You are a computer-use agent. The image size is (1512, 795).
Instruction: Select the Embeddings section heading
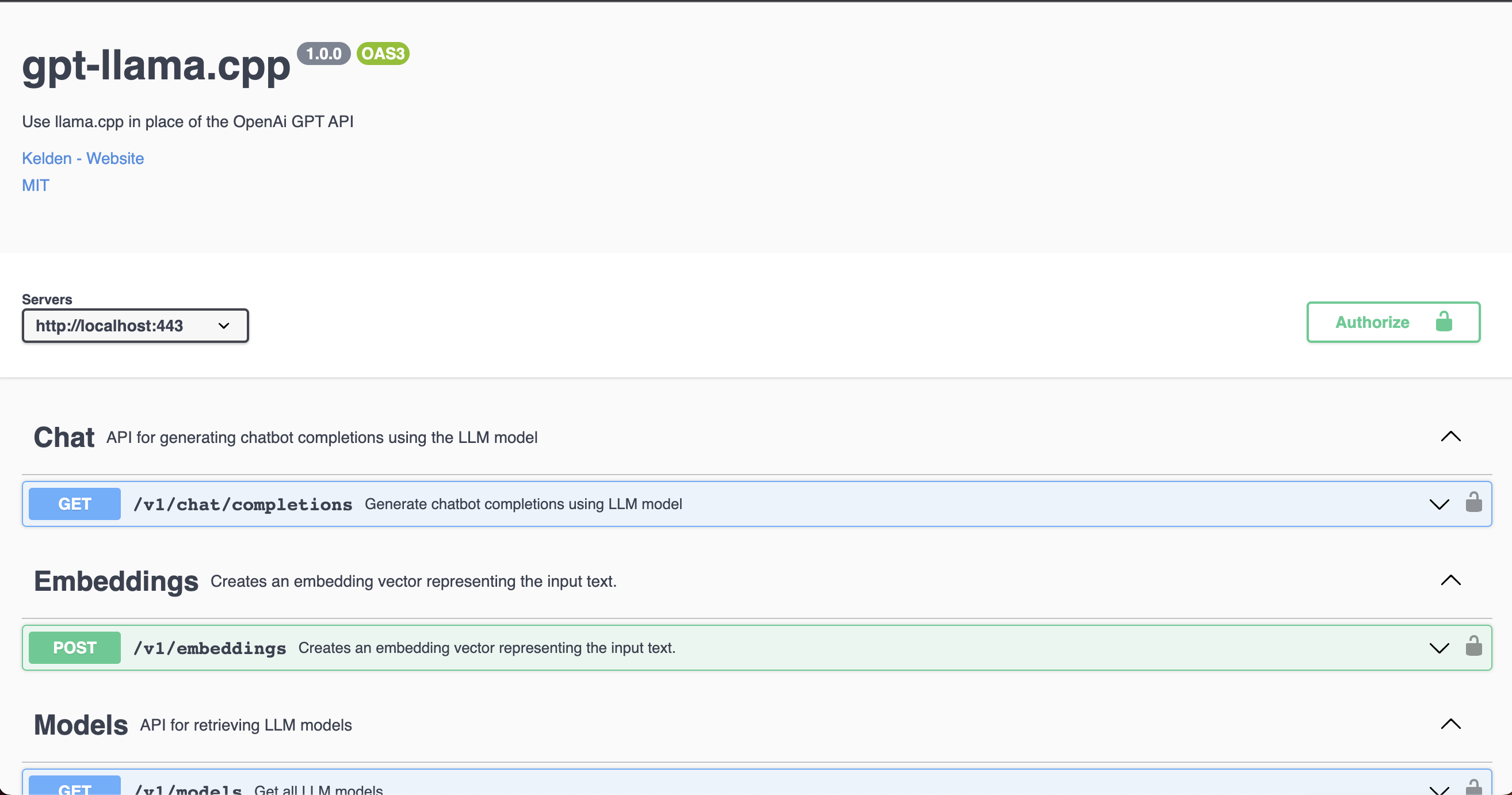(116, 582)
